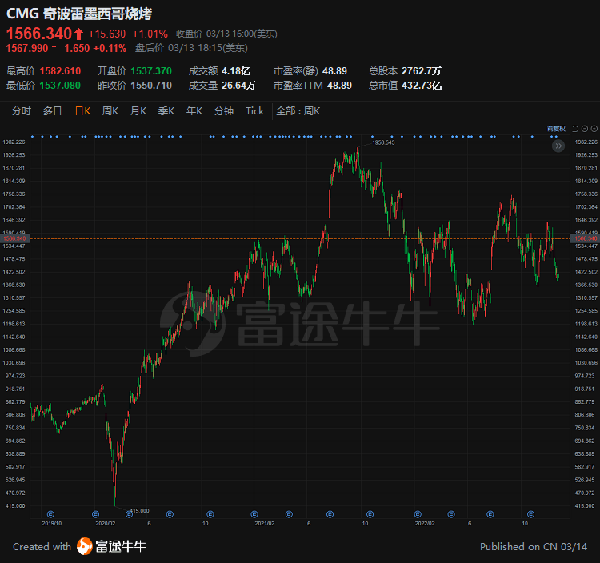Switch to the Tick chart tab

(x=254, y=110)
